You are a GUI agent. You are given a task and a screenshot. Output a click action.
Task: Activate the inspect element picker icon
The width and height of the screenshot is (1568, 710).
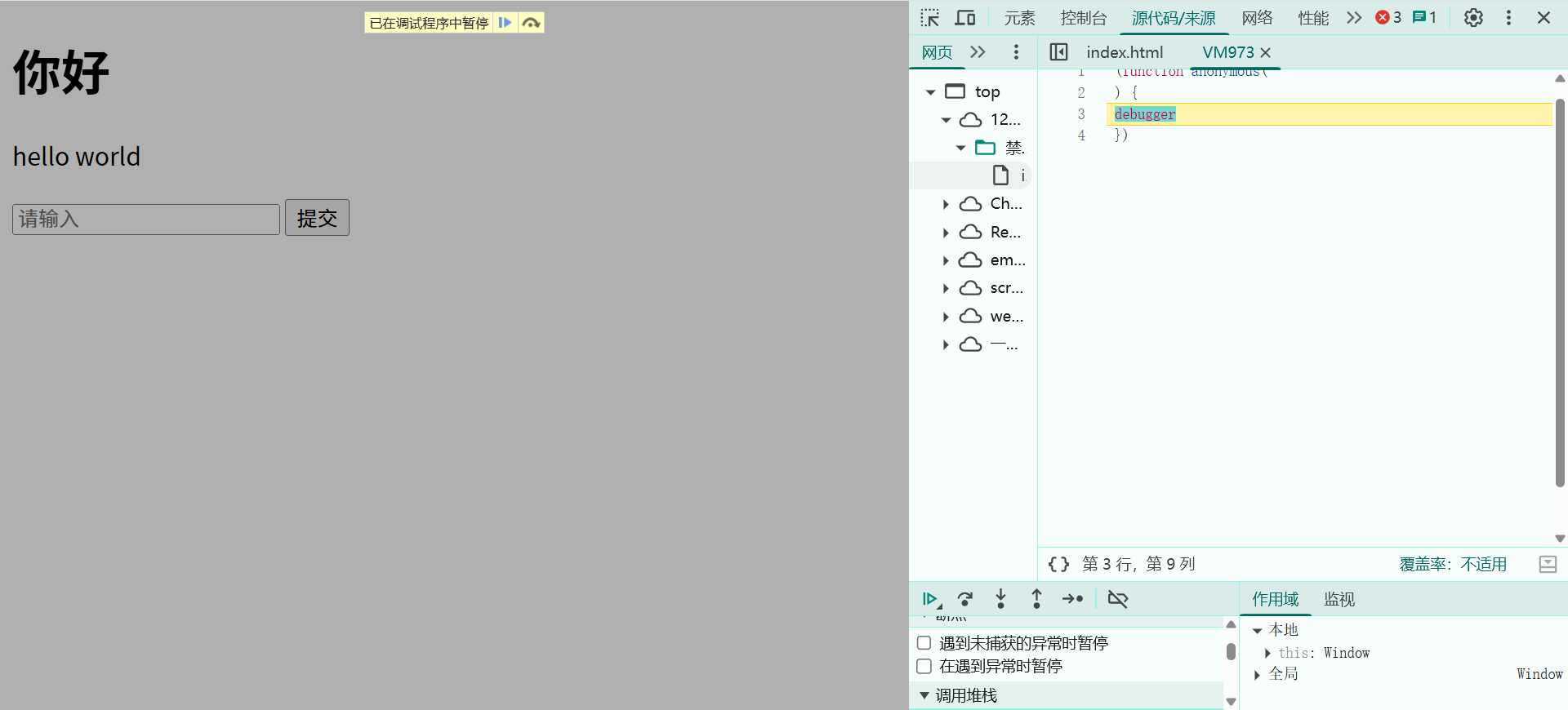click(x=930, y=18)
